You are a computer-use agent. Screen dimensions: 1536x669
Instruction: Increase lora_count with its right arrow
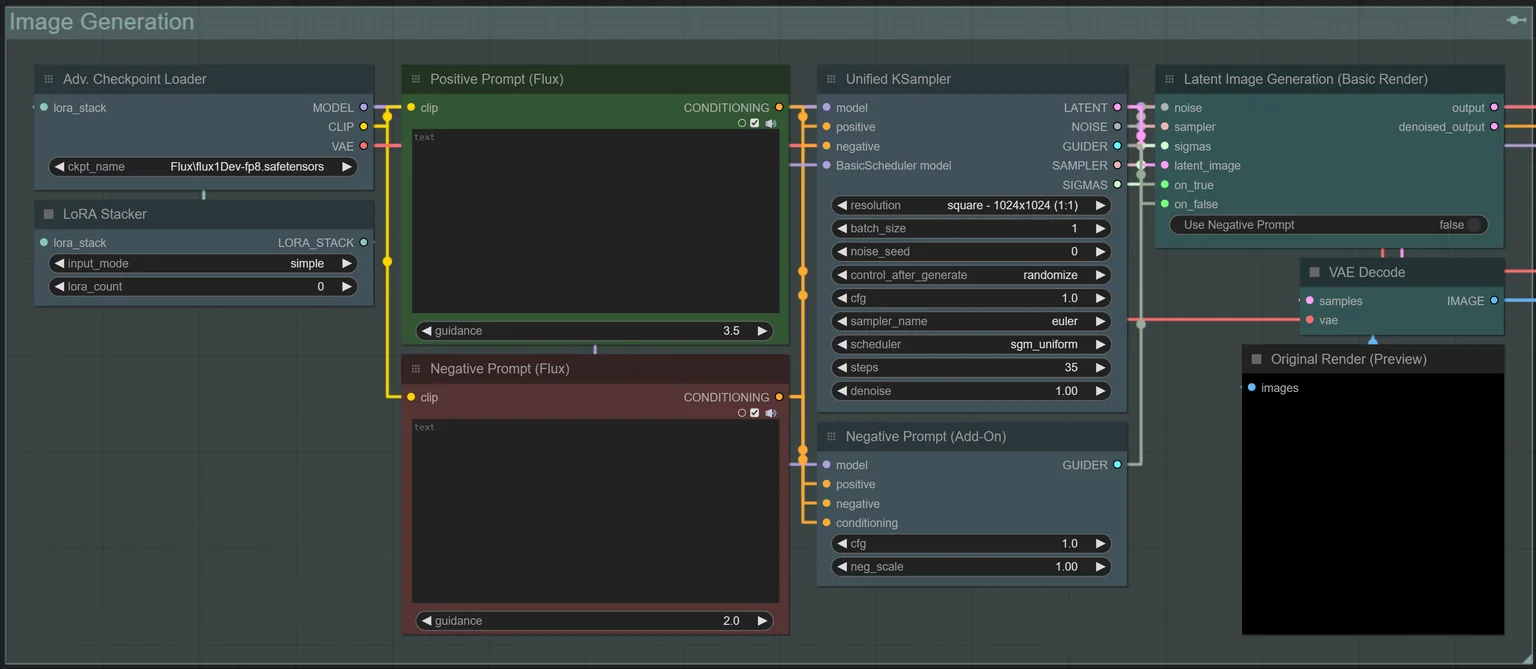pyautogui.click(x=347, y=286)
